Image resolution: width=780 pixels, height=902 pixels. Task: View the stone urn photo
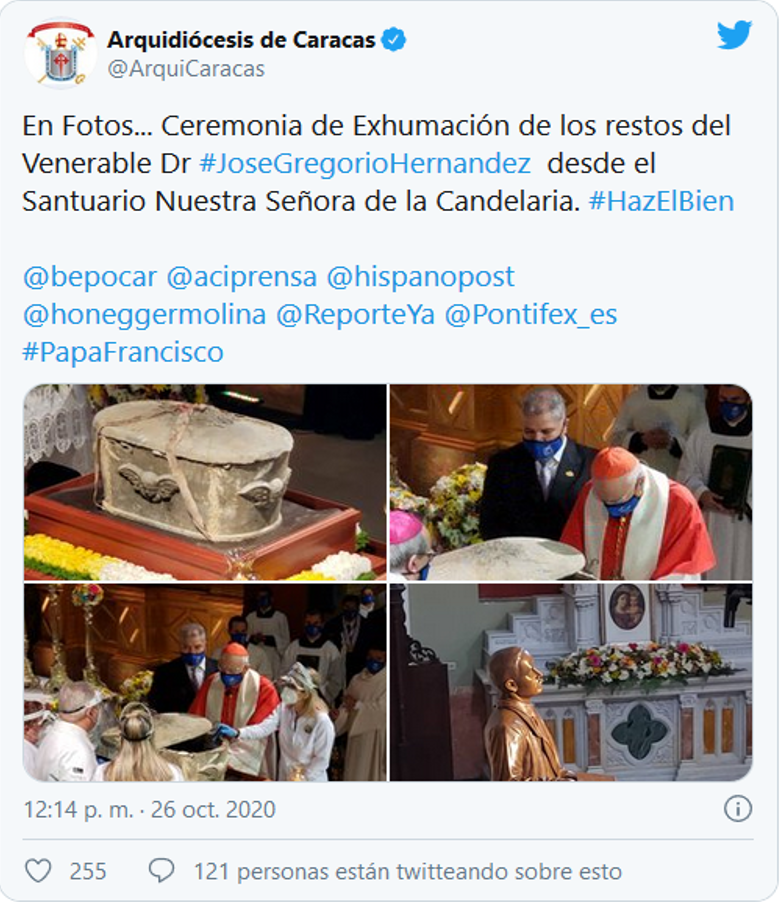coord(205,482)
